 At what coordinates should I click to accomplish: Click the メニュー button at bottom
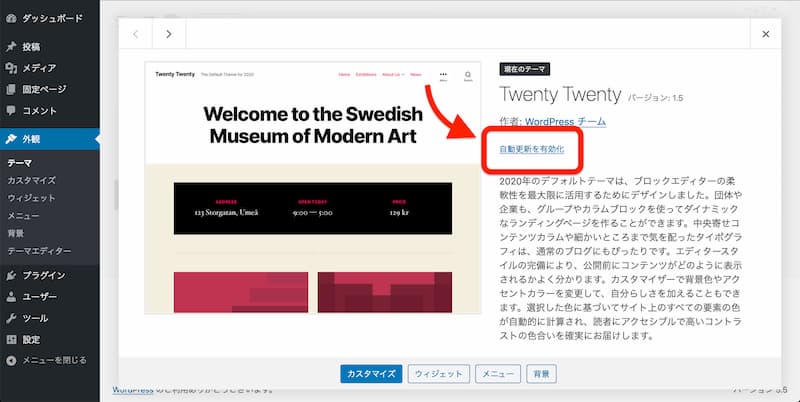click(x=498, y=374)
